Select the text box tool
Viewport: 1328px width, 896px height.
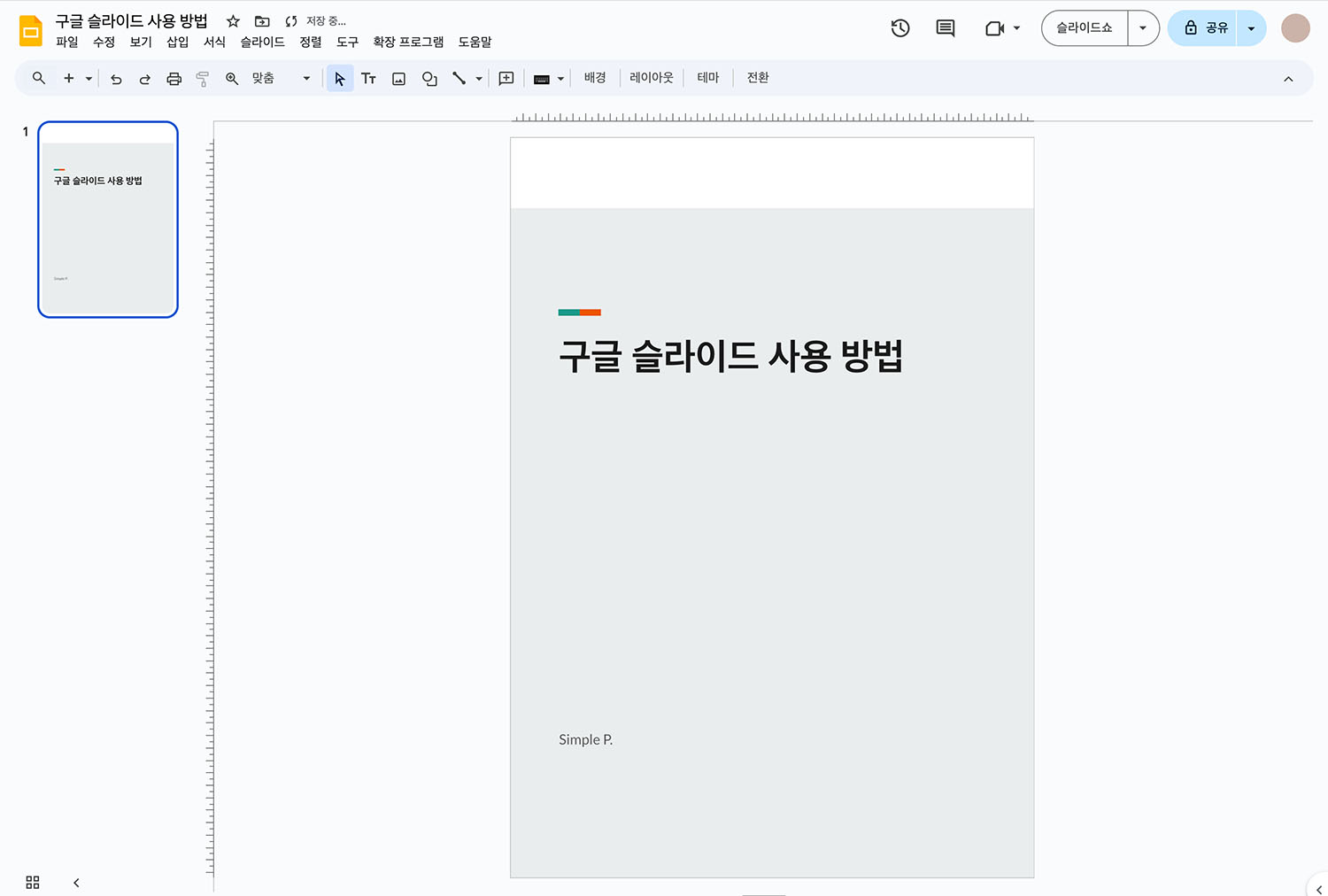(369, 79)
